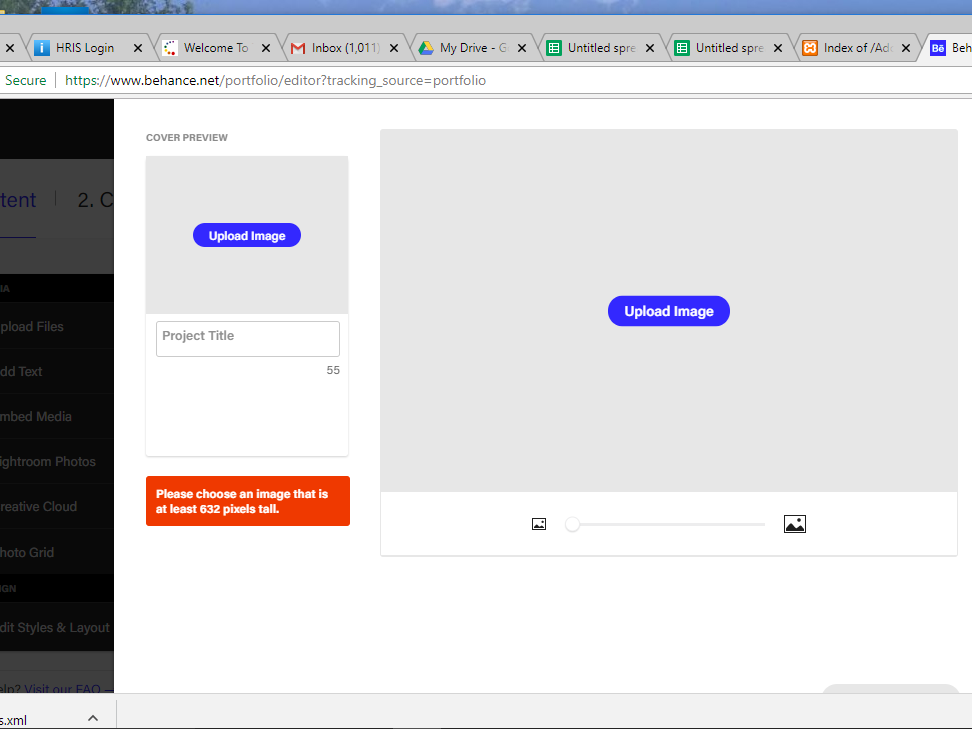Click the Google Drive favicon
The height and width of the screenshot is (729, 972).
(x=426, y=48)
